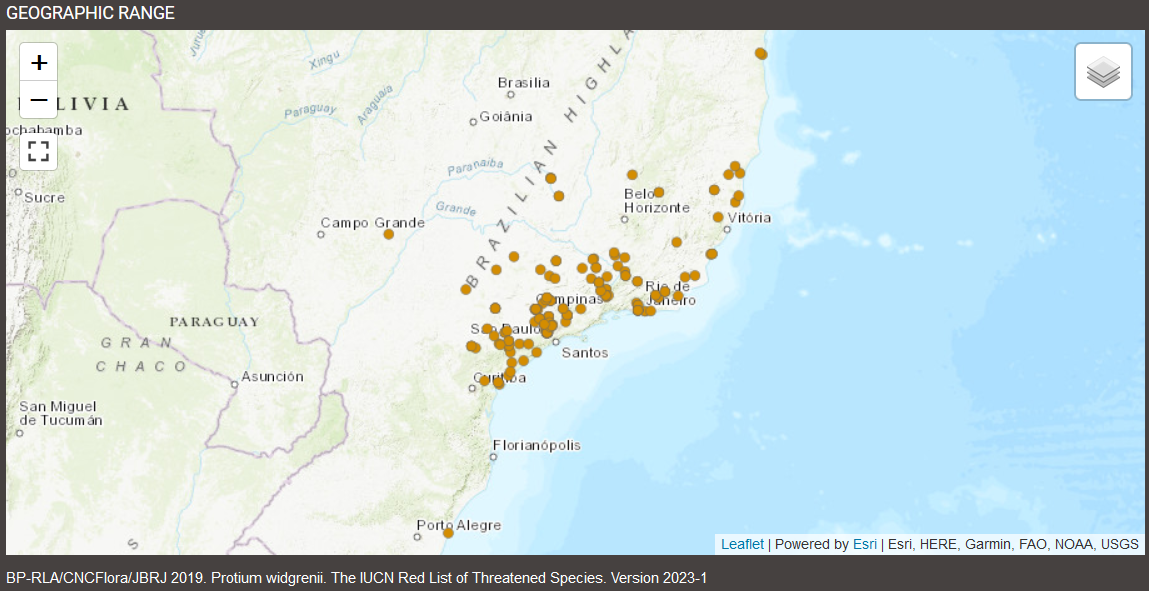Open the Leaflet attribution link
Viewport: 1149px width, 591px height.
742,544
